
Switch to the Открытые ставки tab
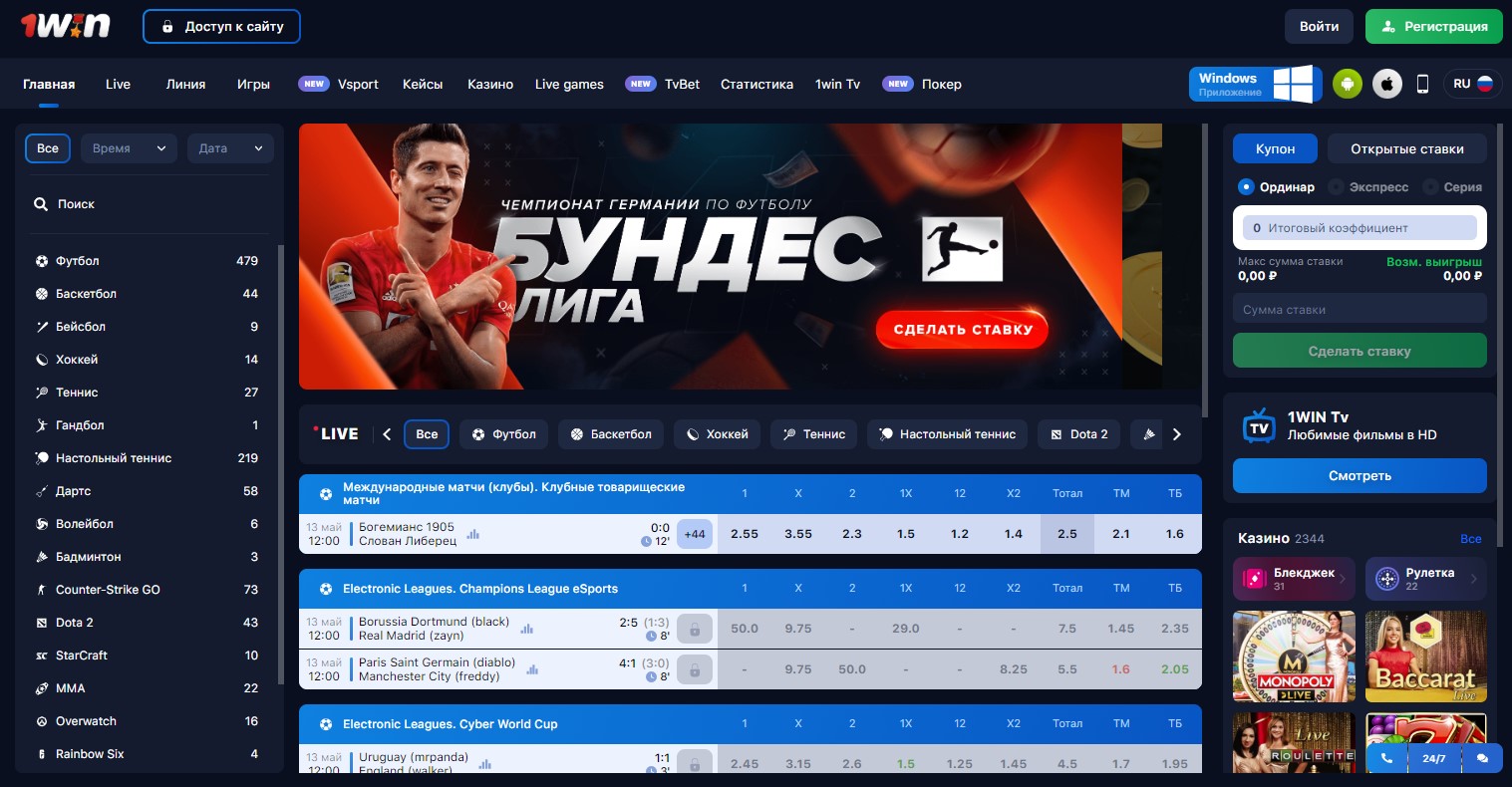[1406, 147]
